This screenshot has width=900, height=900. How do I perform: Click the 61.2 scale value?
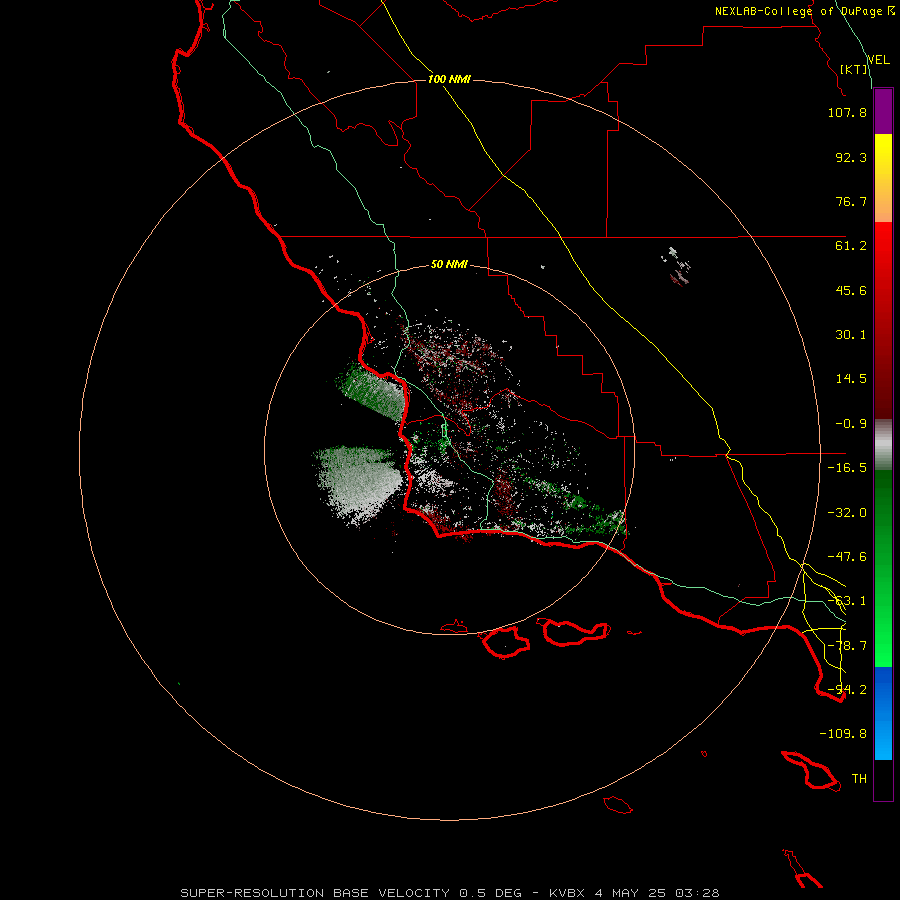pyautogui.click(x=851, y=246)
